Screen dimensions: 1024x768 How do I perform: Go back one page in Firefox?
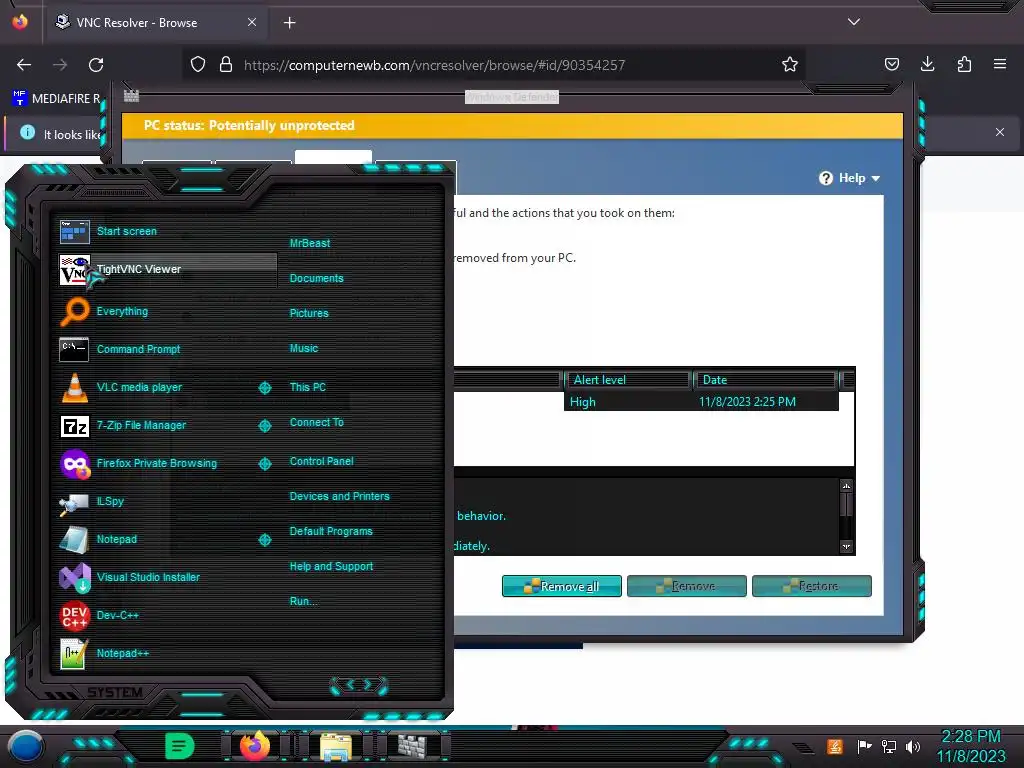[x=24, y=65]
